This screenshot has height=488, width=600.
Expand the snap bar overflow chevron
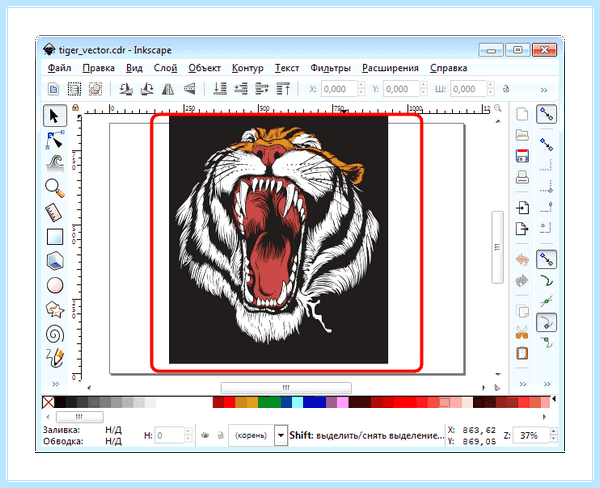[547, 384]
